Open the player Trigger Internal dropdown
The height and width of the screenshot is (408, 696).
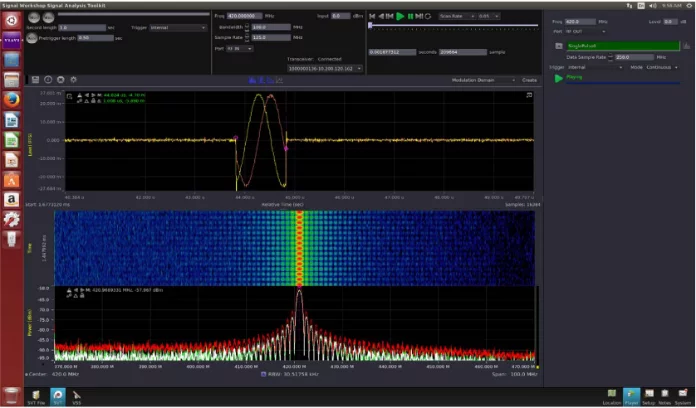(x=595, y=67)
